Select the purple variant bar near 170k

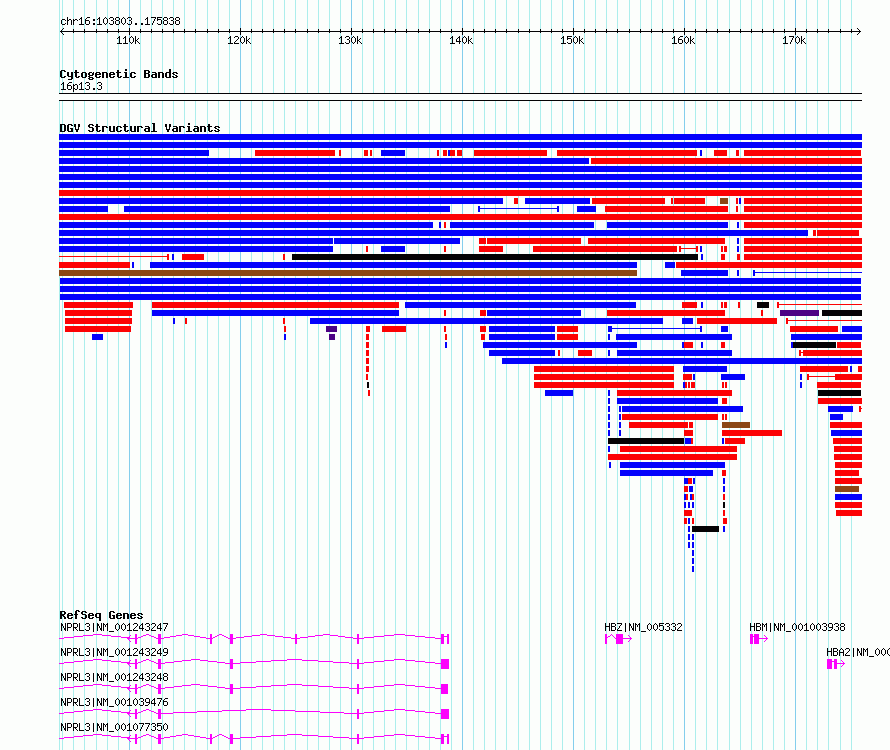799,313
